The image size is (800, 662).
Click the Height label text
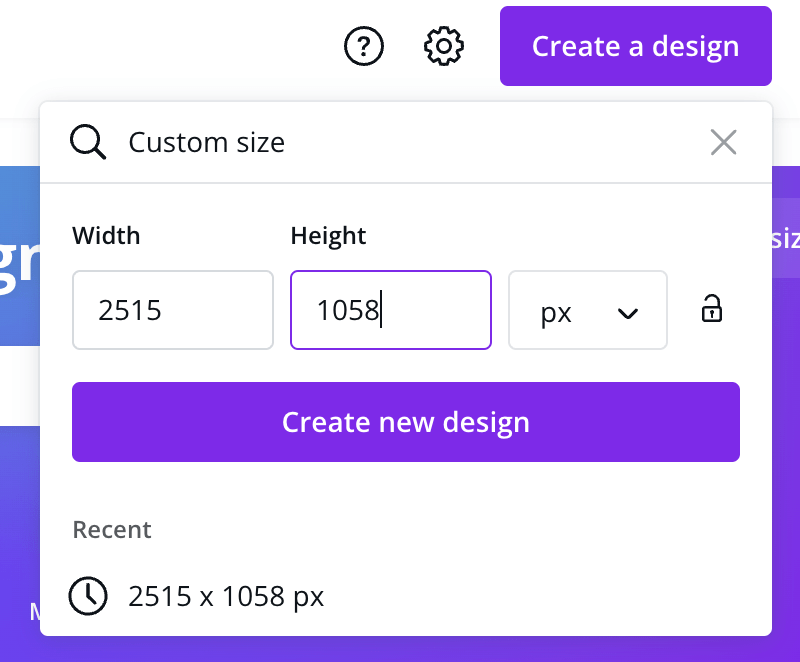(x=328, y=236)
